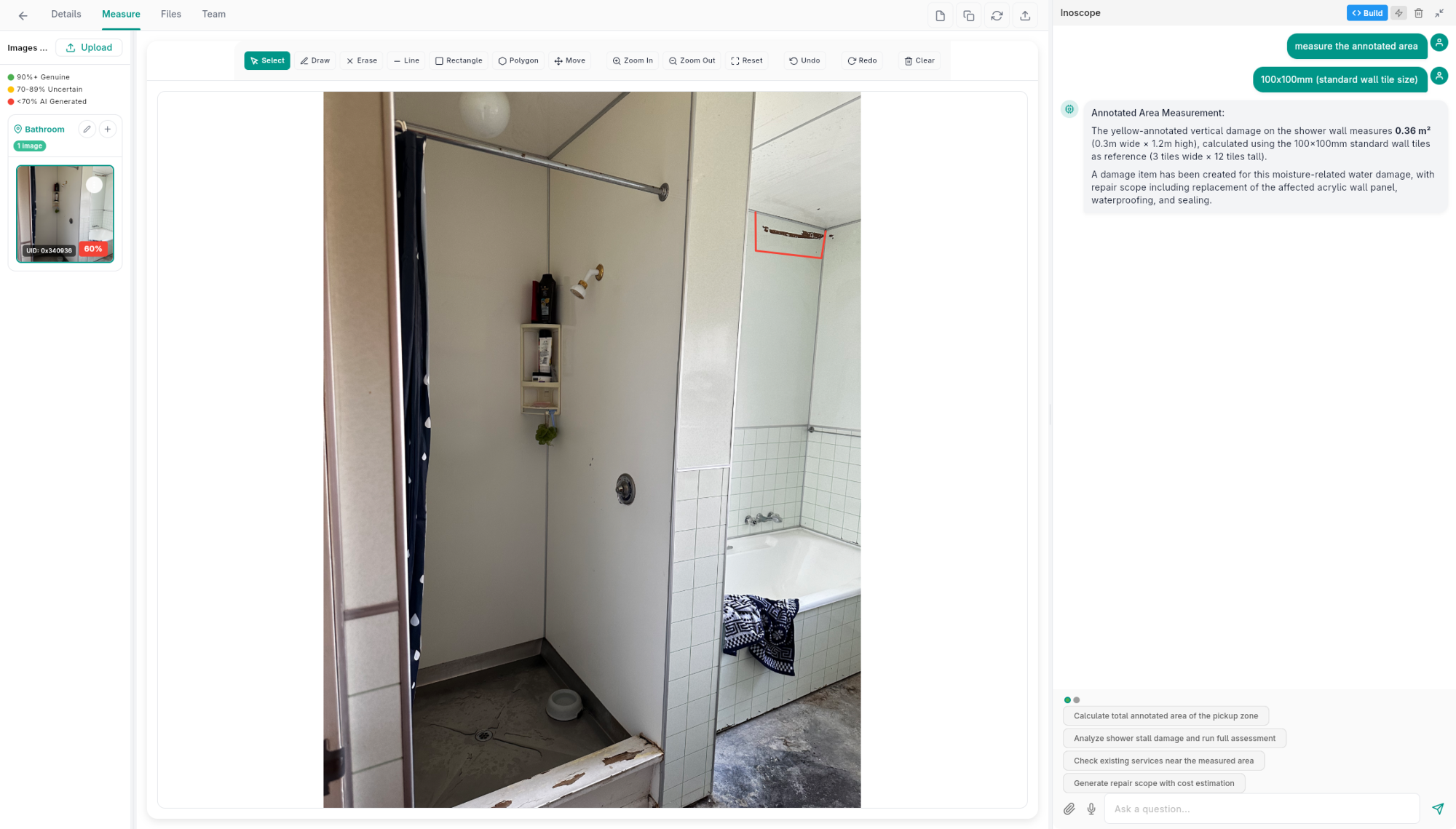Screen dimensions: 1456x829
Task: Select the Polygon annotation tool
Action: click(518, 60)
